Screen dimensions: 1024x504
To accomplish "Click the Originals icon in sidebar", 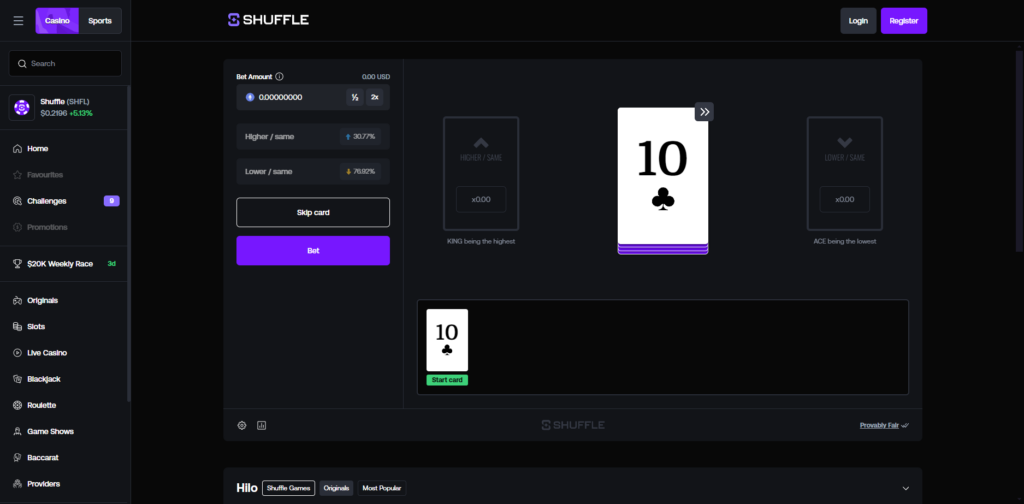I will pyautogui.click(x=18, y=300).
